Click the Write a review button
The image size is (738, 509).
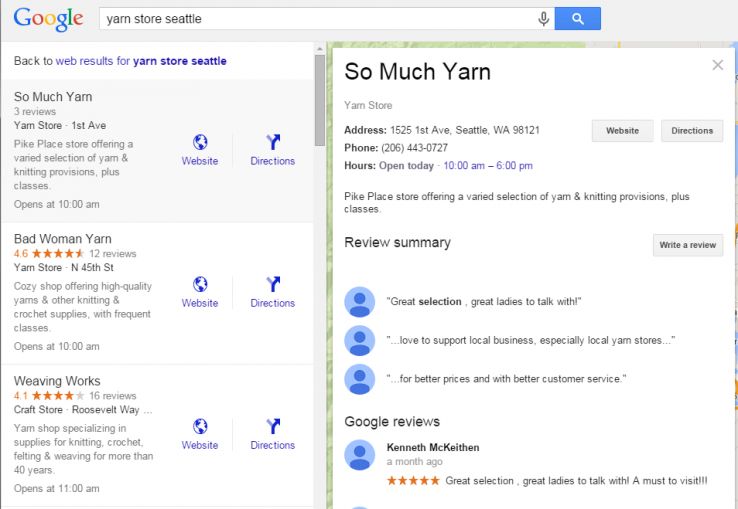tap(687, 245)
